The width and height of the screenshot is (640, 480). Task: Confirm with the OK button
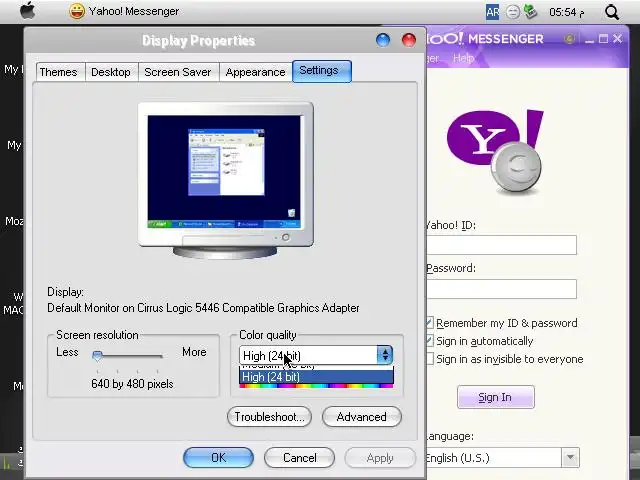coord(218,458)
